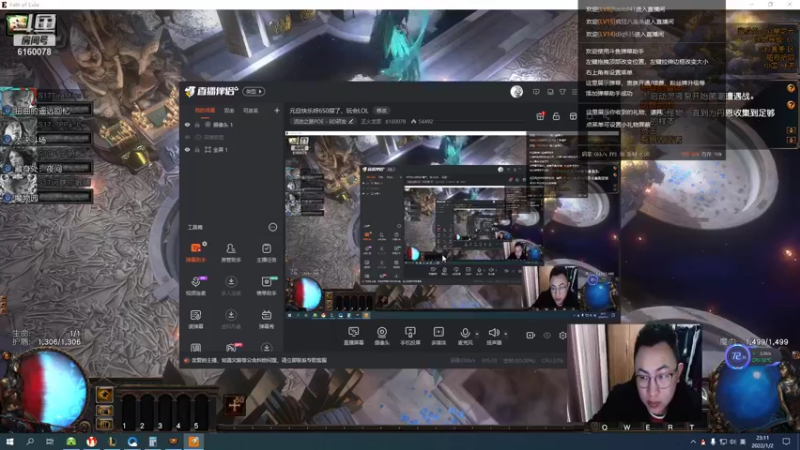This screenshot has width=800, height=450.
Task: Open the 视频连麦 tool icon
Action: [195, 286]
